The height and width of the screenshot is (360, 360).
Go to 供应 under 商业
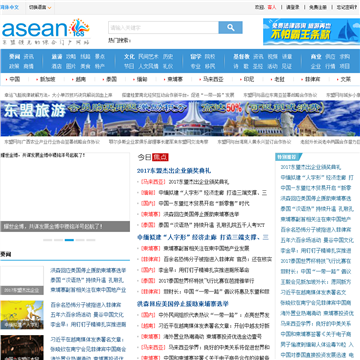coord(330,57)
